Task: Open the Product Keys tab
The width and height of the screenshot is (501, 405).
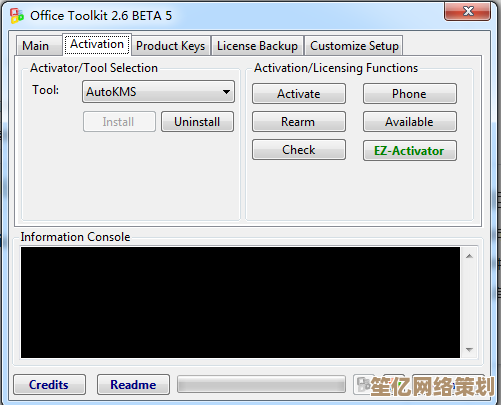Action: pos(170,46)
